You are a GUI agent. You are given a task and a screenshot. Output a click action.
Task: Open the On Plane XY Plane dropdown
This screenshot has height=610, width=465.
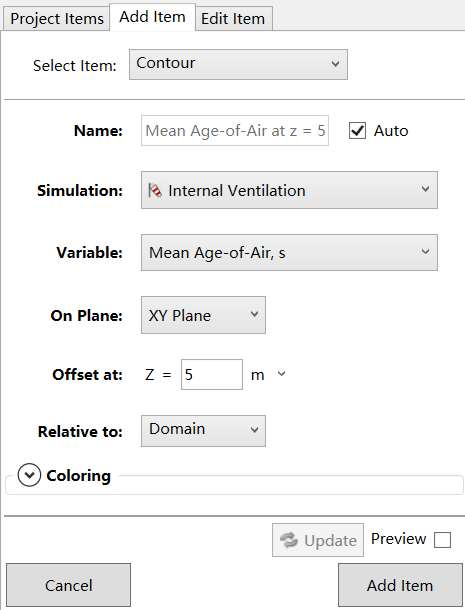pos(203,315)
